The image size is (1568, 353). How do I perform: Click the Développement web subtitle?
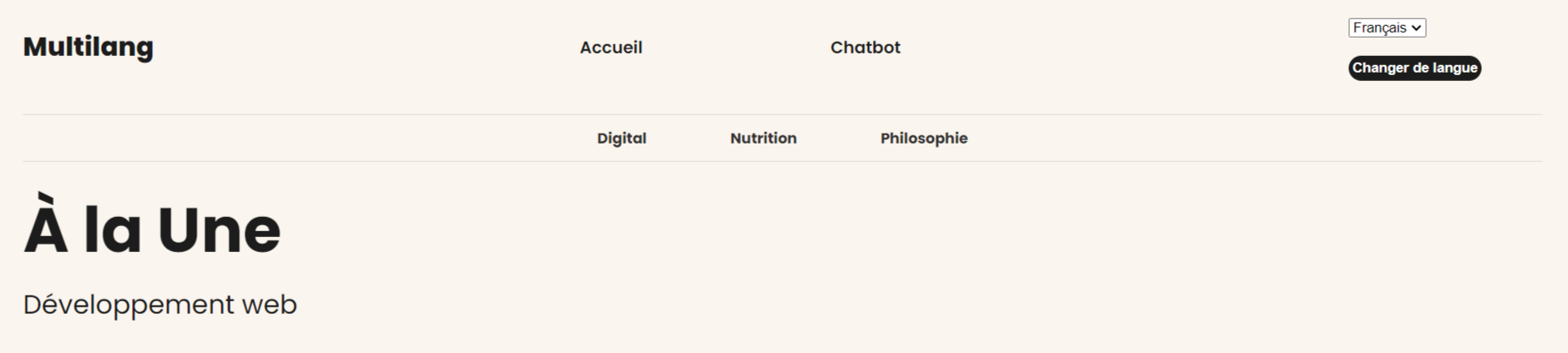(x=160, y=305)
